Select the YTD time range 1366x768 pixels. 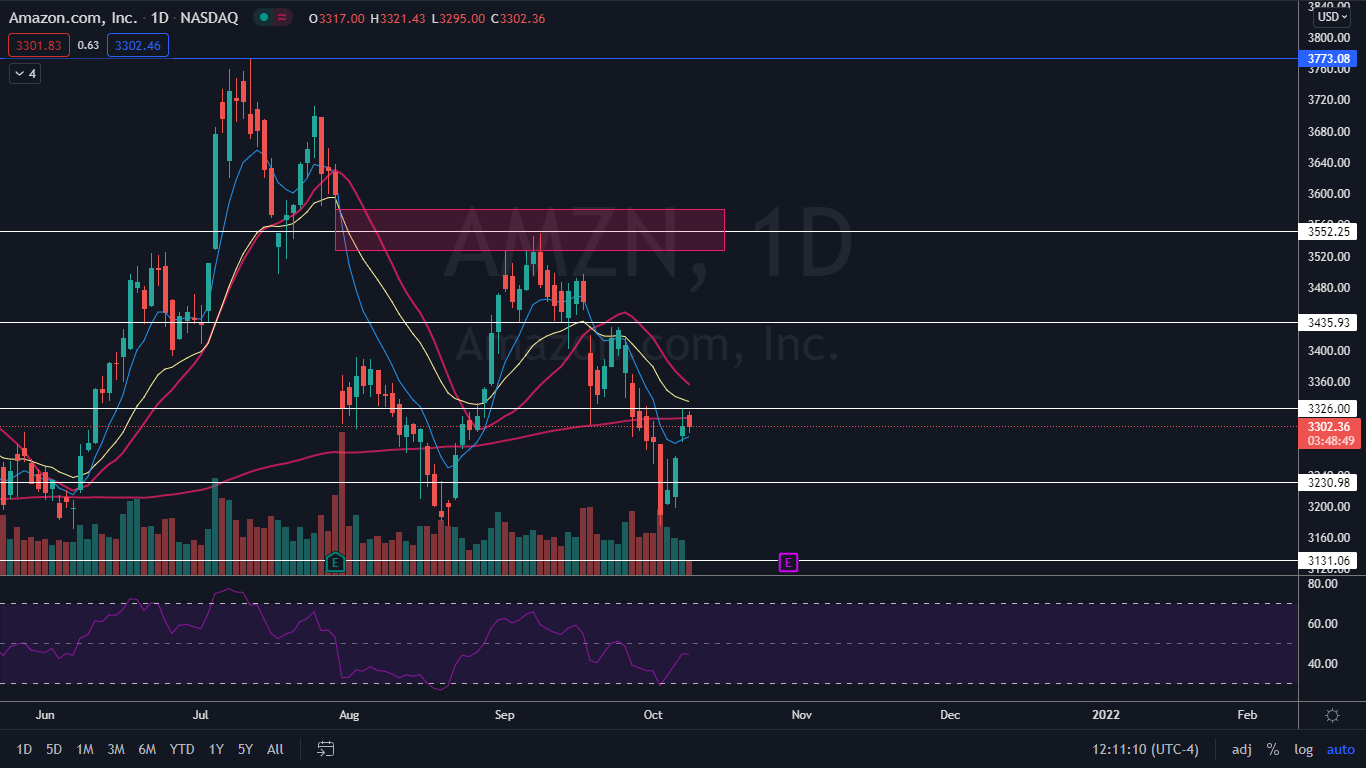(182, 749)
